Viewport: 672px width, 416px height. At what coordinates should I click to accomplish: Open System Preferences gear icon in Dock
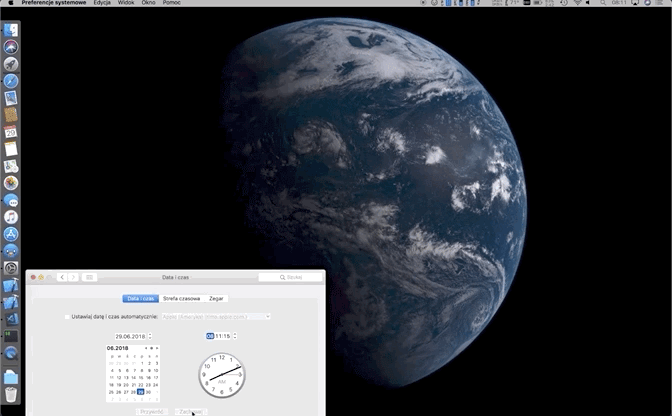11,268
